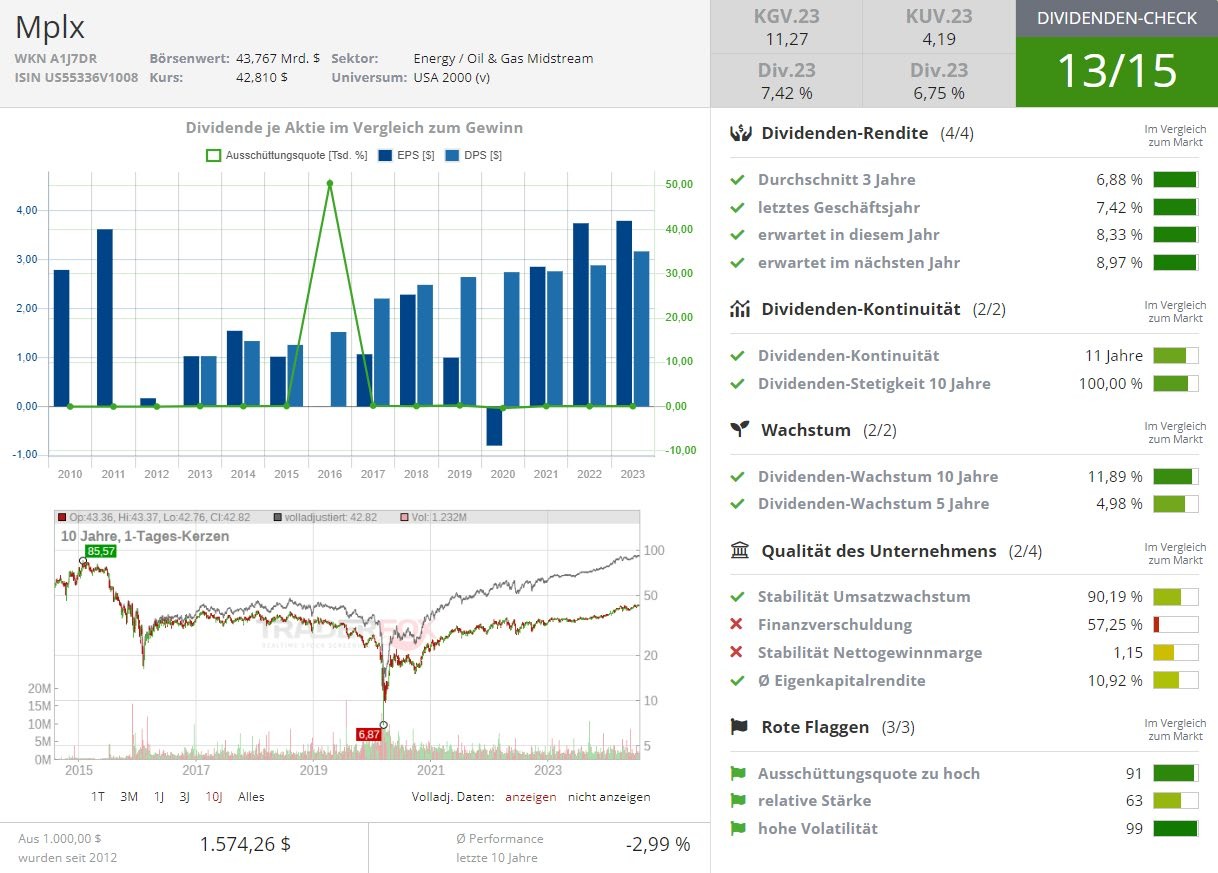Click the hands icon beside Dividenden-Rendite heading
The width and height of the screenshot is (1218, 873).
tap(740, 133)
